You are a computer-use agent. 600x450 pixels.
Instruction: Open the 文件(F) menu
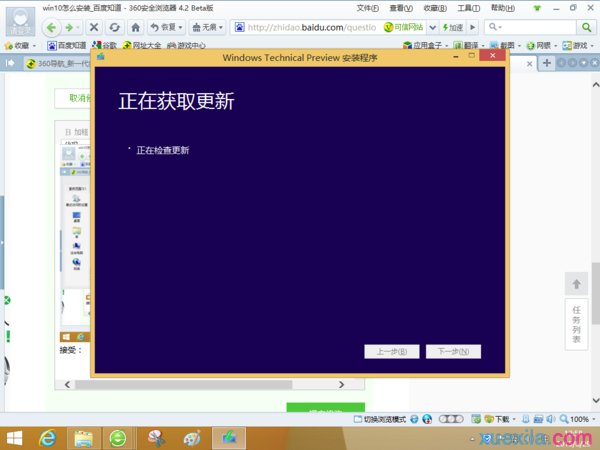tap(367, 8)
